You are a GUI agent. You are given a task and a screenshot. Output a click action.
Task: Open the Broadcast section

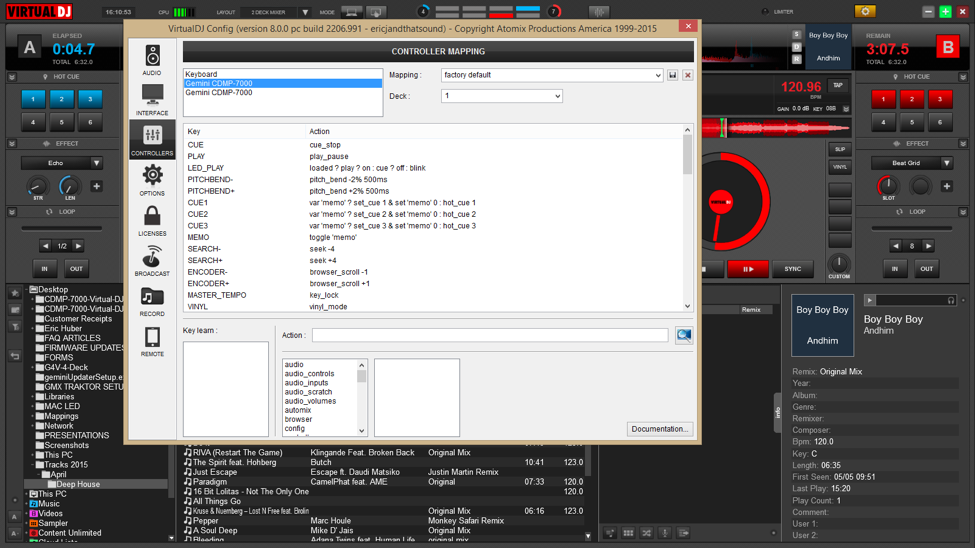pos(152,260)
